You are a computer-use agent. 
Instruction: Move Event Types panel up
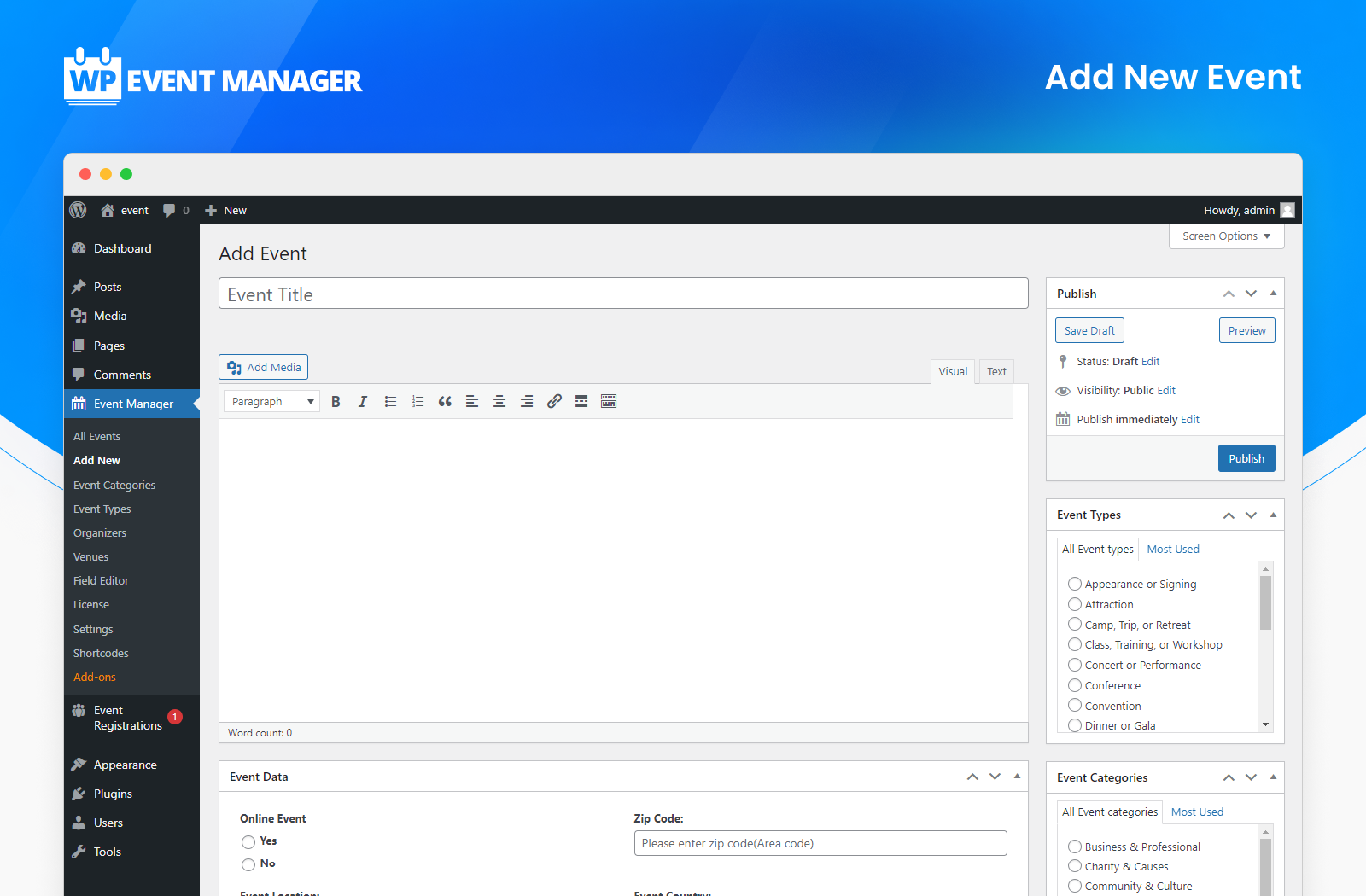[x=1229, y=515]
